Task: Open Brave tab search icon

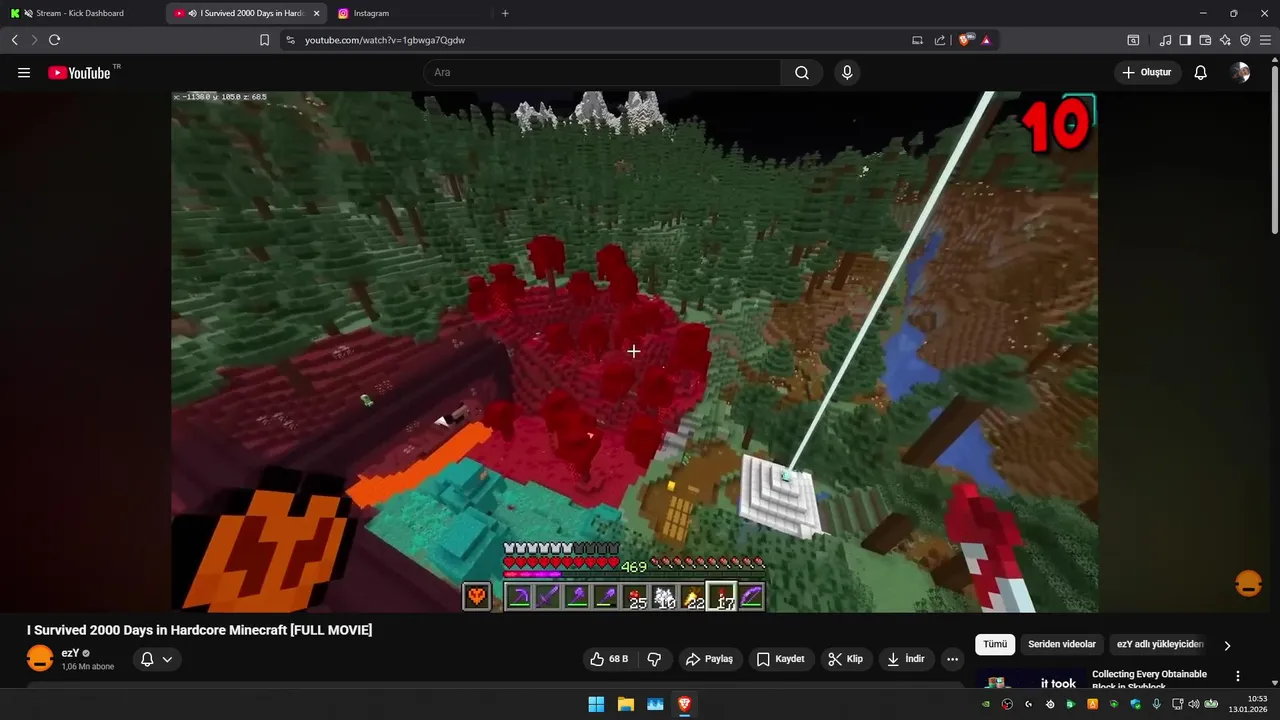Action: click(x=1133, y=40)
